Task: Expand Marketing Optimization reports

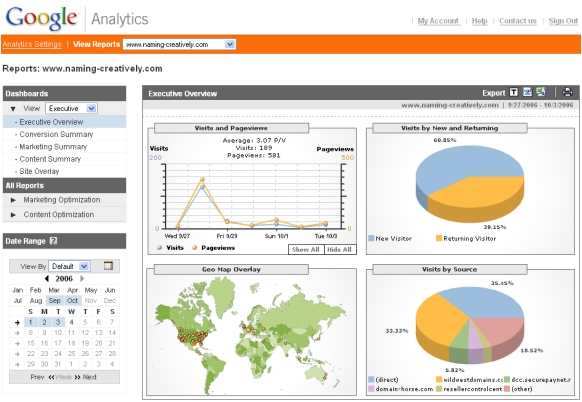Action: [14, 200]
